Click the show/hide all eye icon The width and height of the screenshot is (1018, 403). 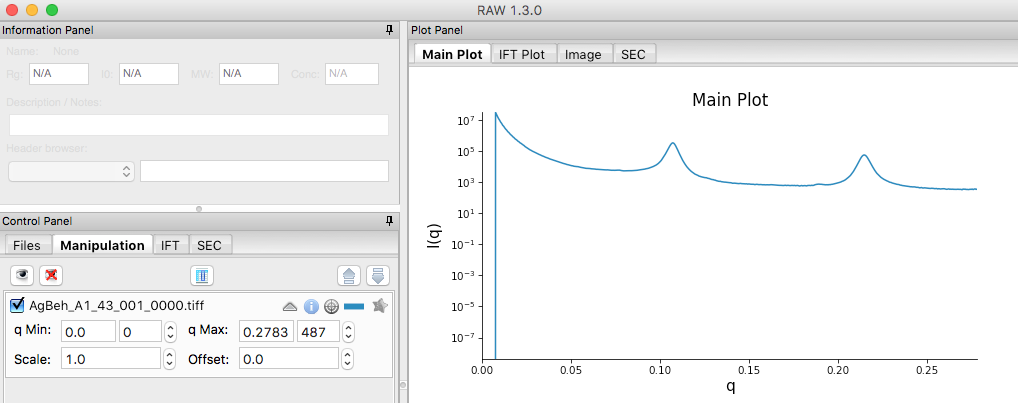pyautogui.click(x=23, y=275)
